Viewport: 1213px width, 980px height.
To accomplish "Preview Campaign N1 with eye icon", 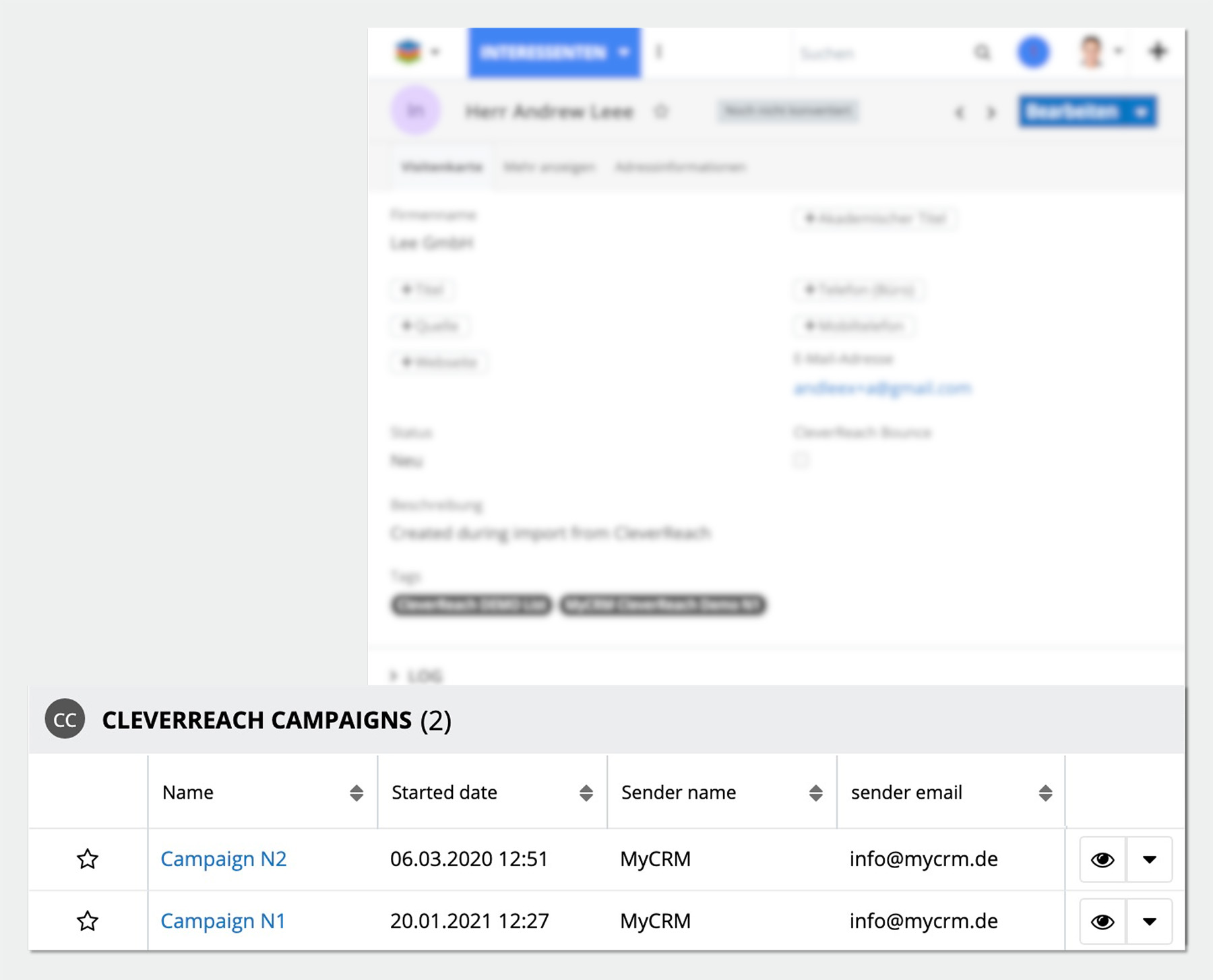I will pos(1102,921).
